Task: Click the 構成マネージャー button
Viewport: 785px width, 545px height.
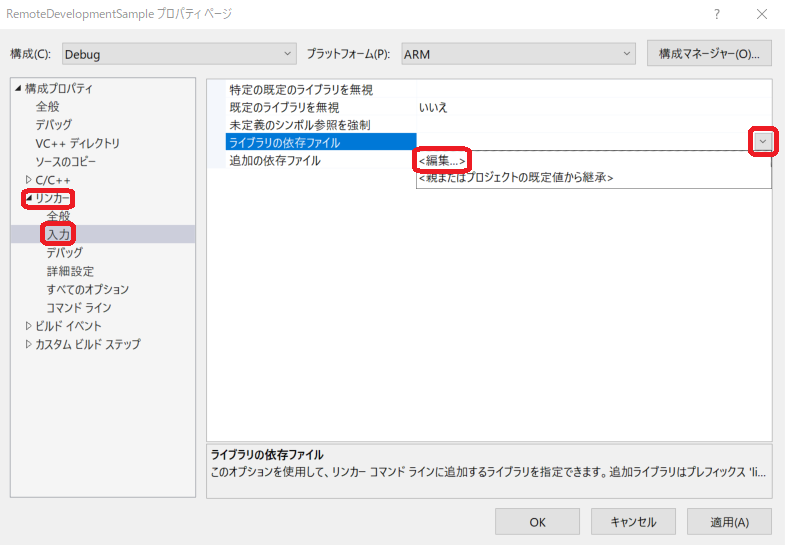Action: 709,54
